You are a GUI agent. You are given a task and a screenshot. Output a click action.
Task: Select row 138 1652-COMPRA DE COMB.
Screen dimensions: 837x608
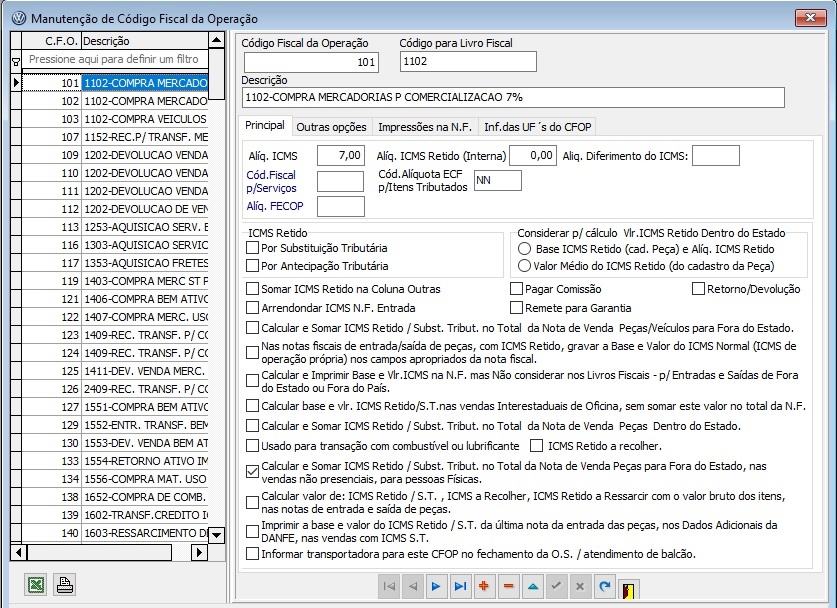tap(115, 497)
